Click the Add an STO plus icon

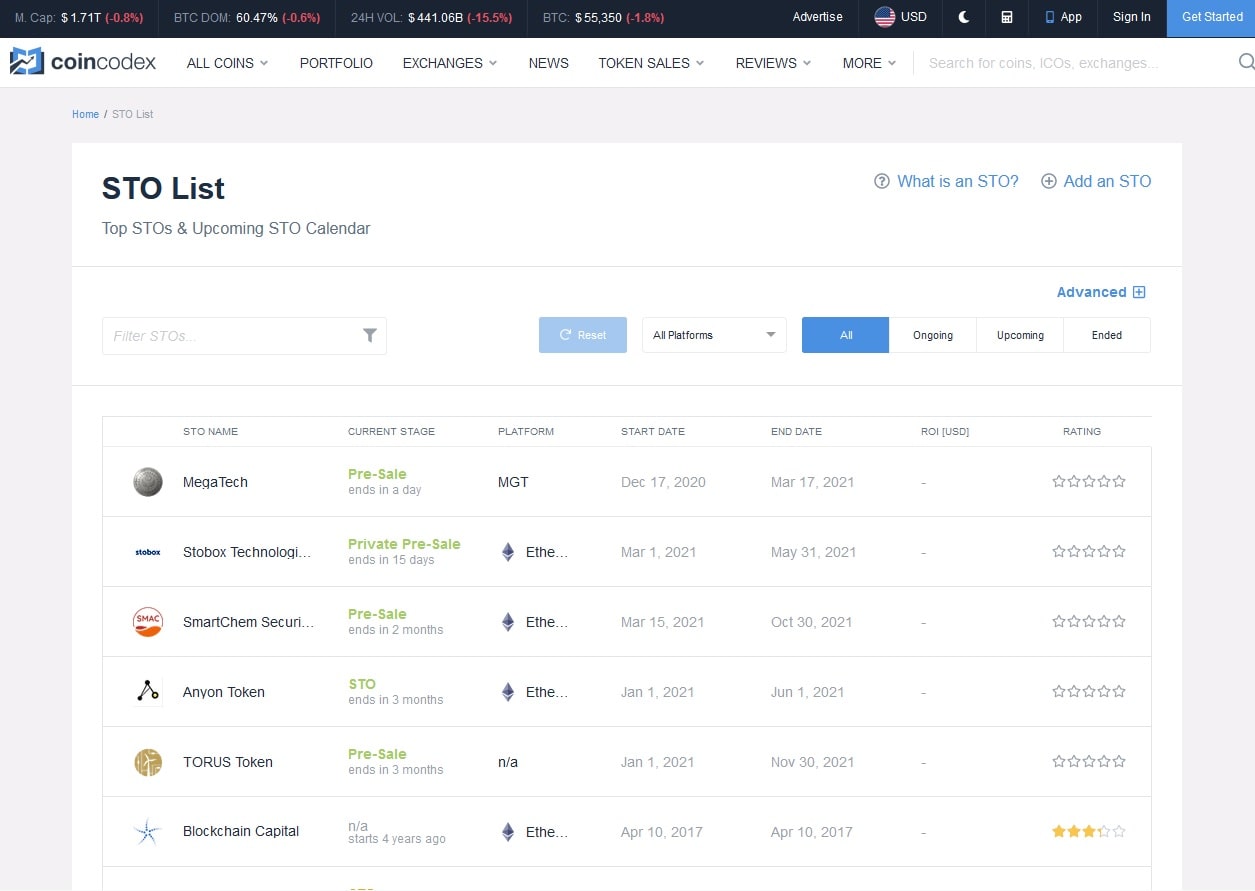pos(1048,181)
